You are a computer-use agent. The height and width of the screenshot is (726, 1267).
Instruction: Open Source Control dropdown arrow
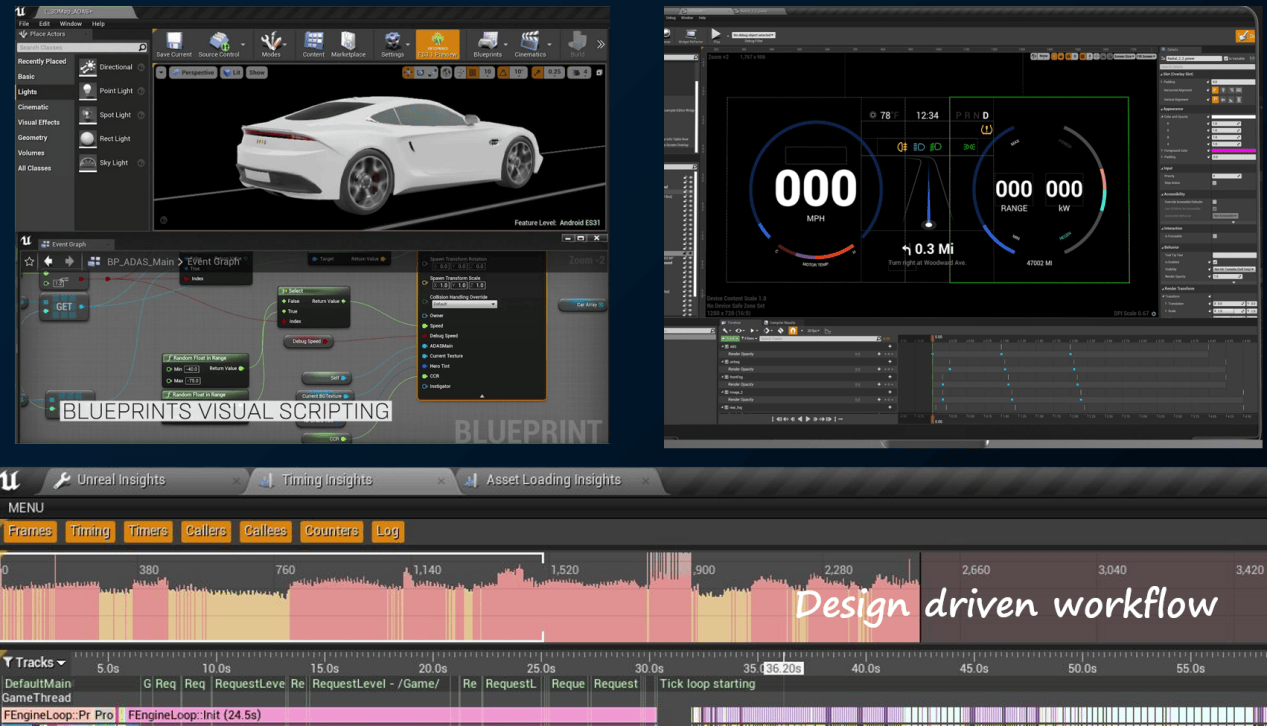point(242,43)
